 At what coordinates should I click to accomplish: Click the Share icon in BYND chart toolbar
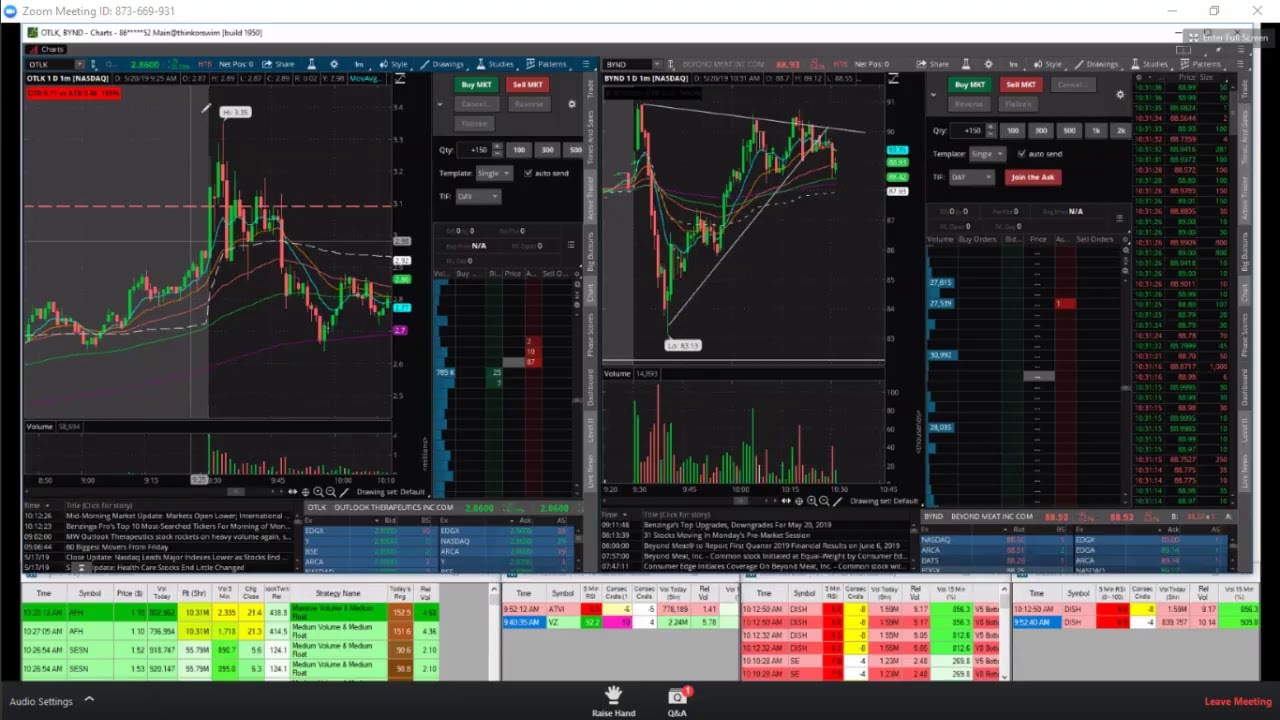point(933,64)
